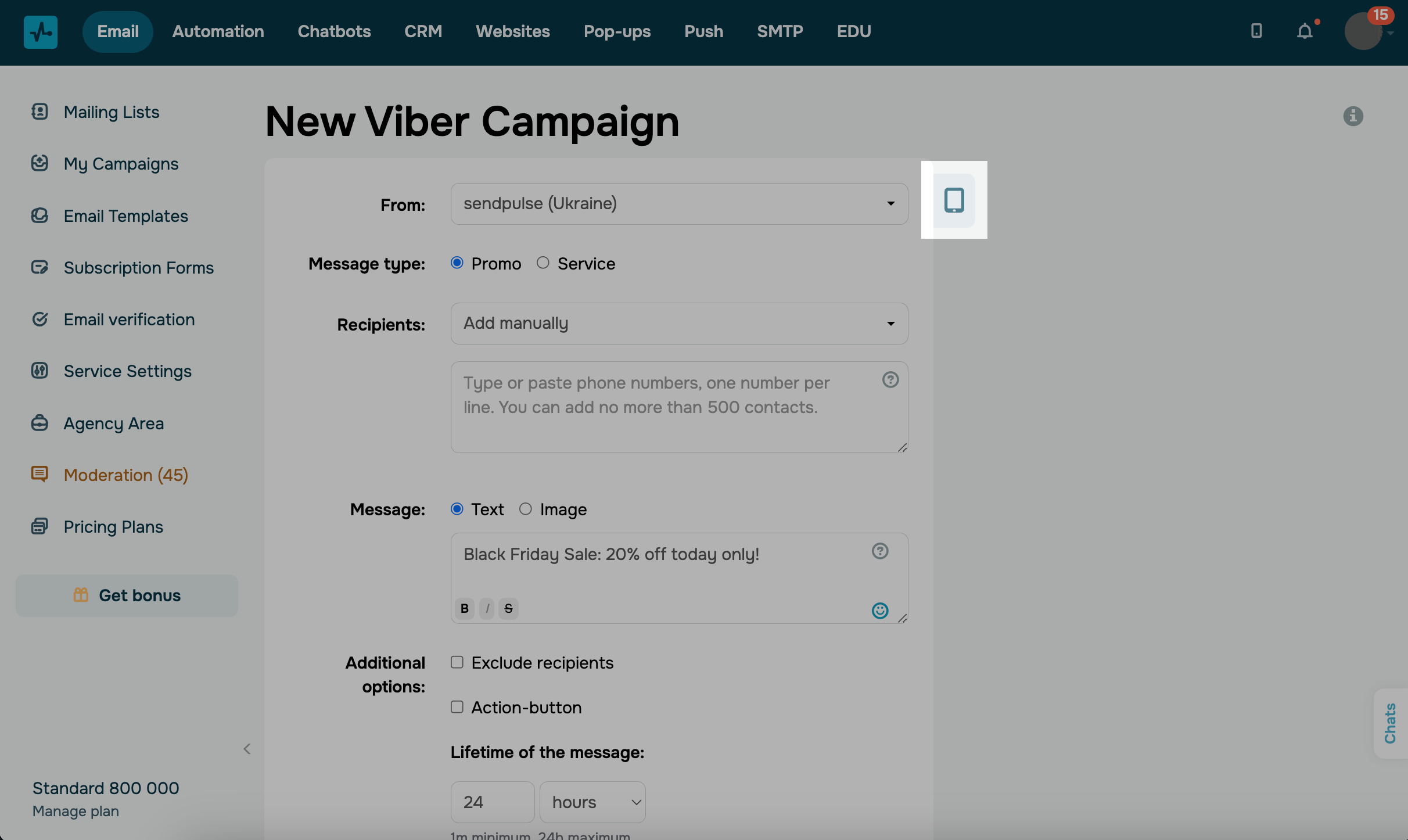Apply strikethrough formatting in message editor

pos(508,608)
